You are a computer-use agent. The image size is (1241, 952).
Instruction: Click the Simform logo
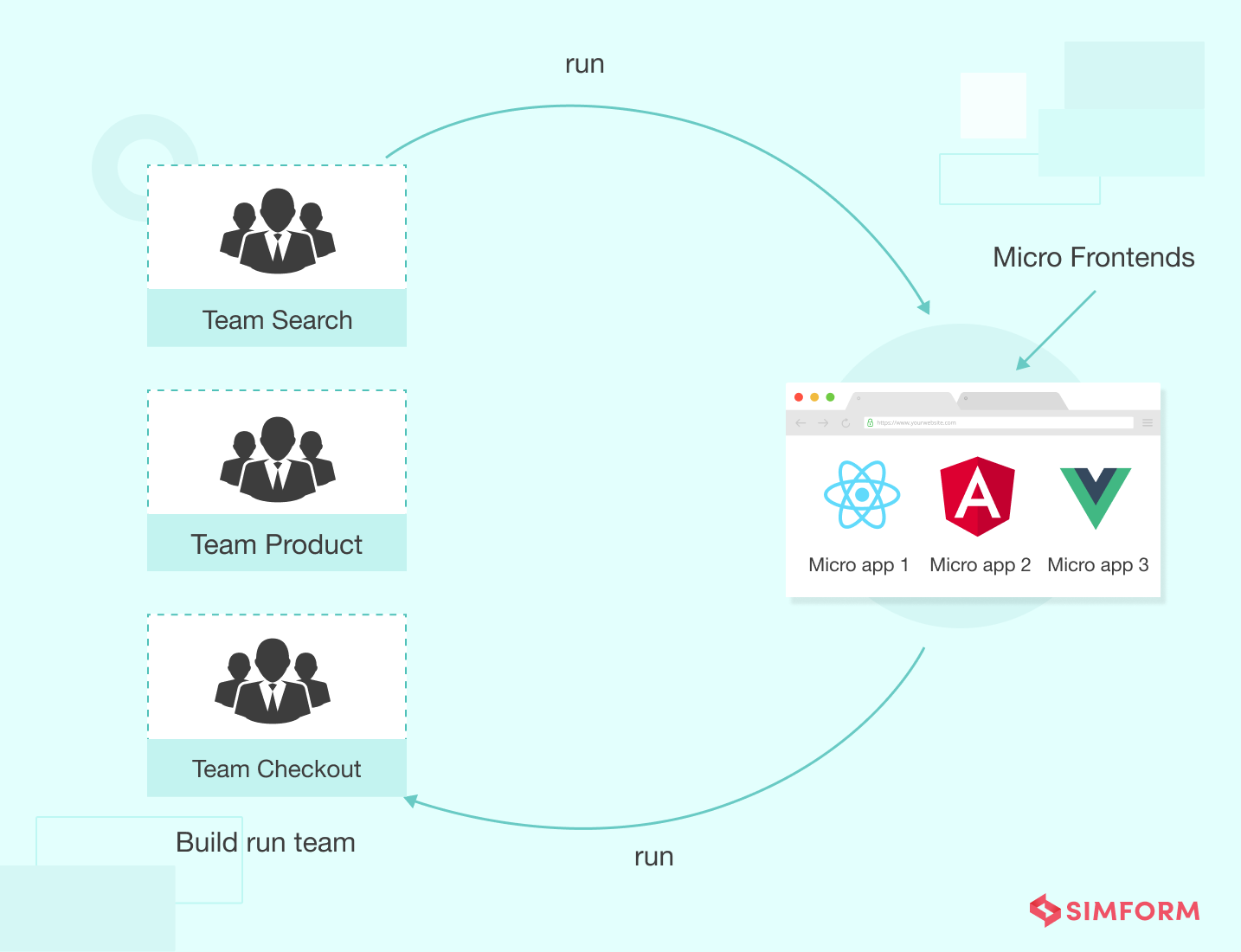click(1115, 910)
